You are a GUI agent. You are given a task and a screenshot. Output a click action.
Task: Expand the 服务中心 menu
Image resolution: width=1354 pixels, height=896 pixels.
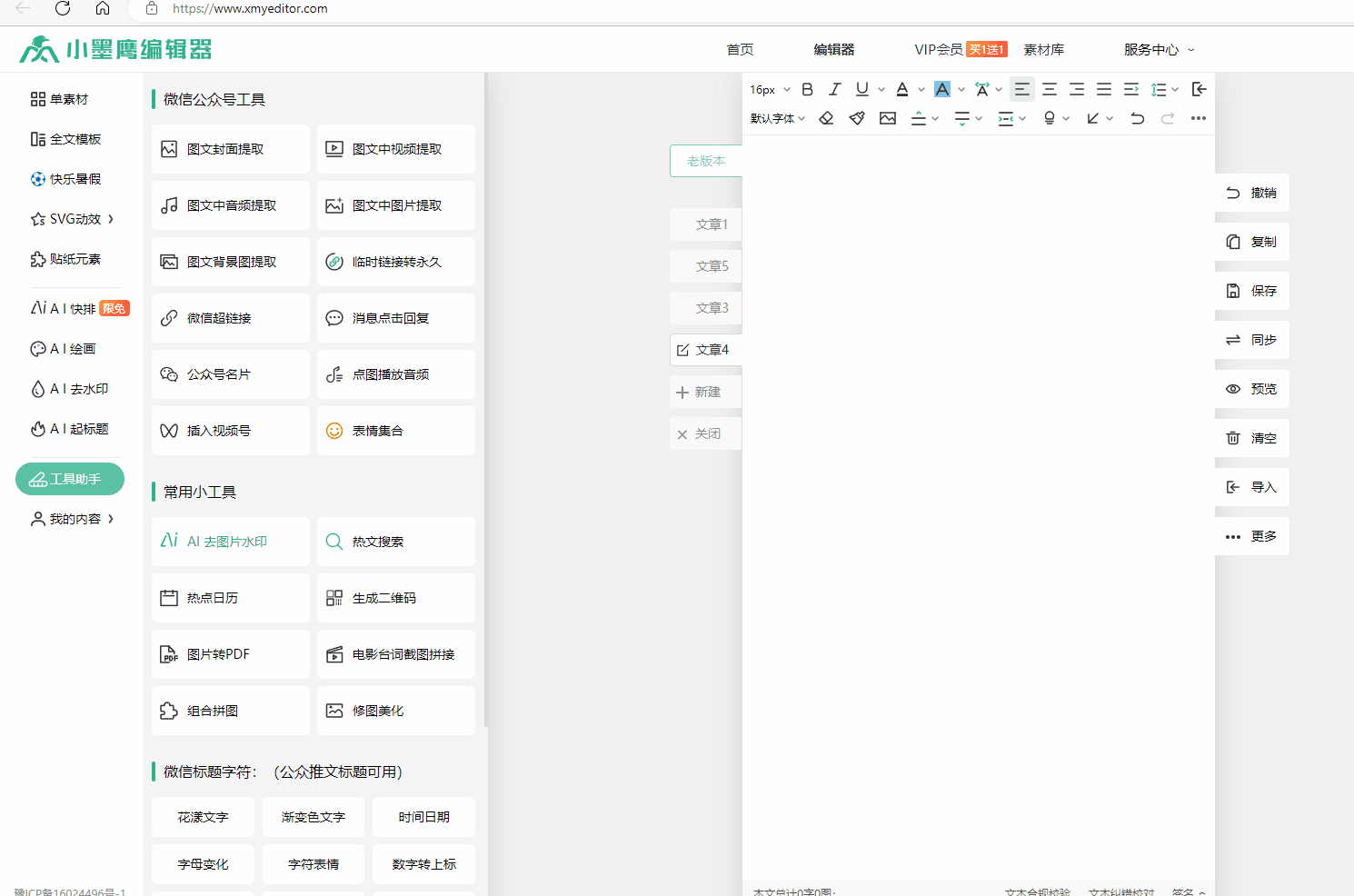click(1159, 50)
